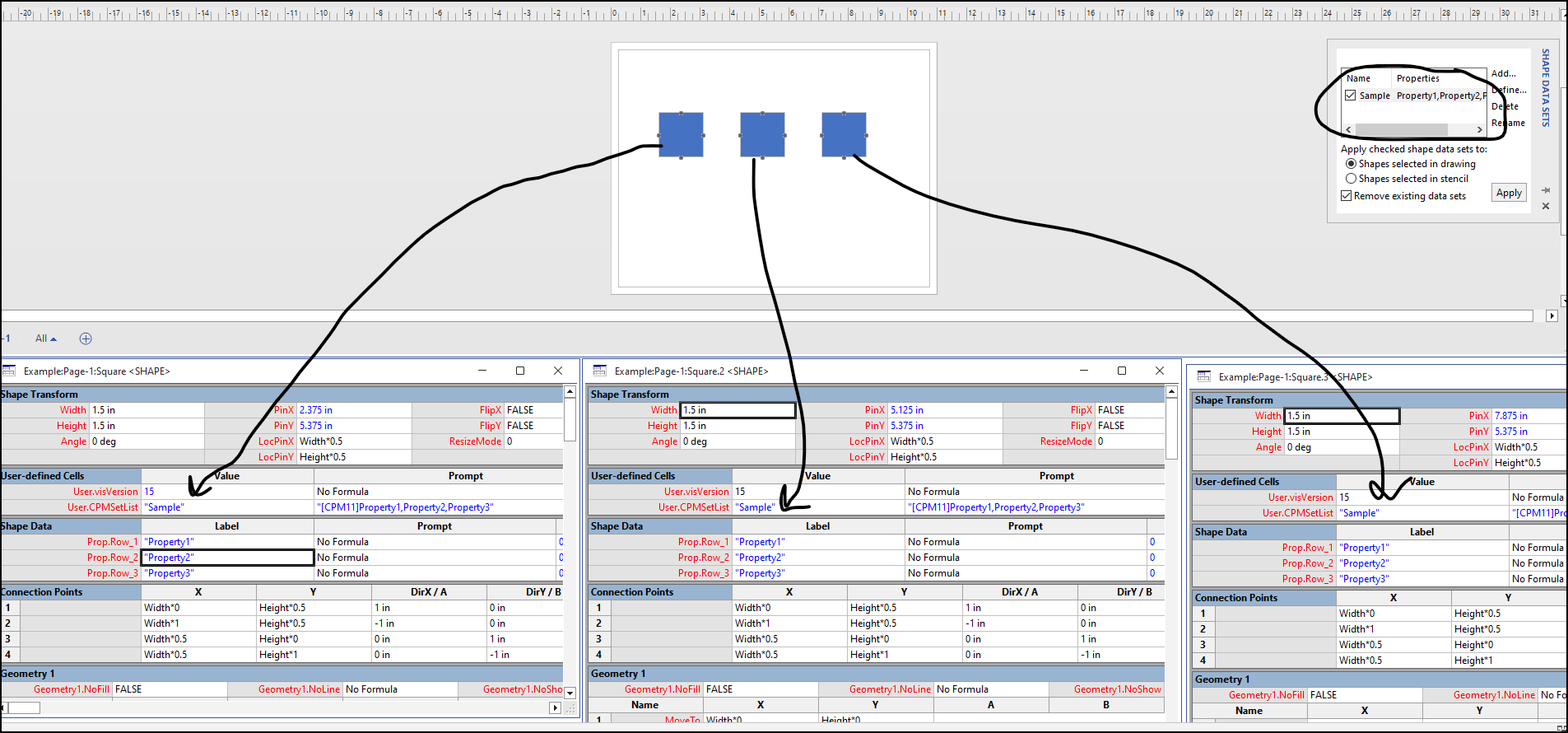Select the middle blue square shape
The width and height of the screenshot is (1568, 733).
pyautogui.click(x=762, y=134)
